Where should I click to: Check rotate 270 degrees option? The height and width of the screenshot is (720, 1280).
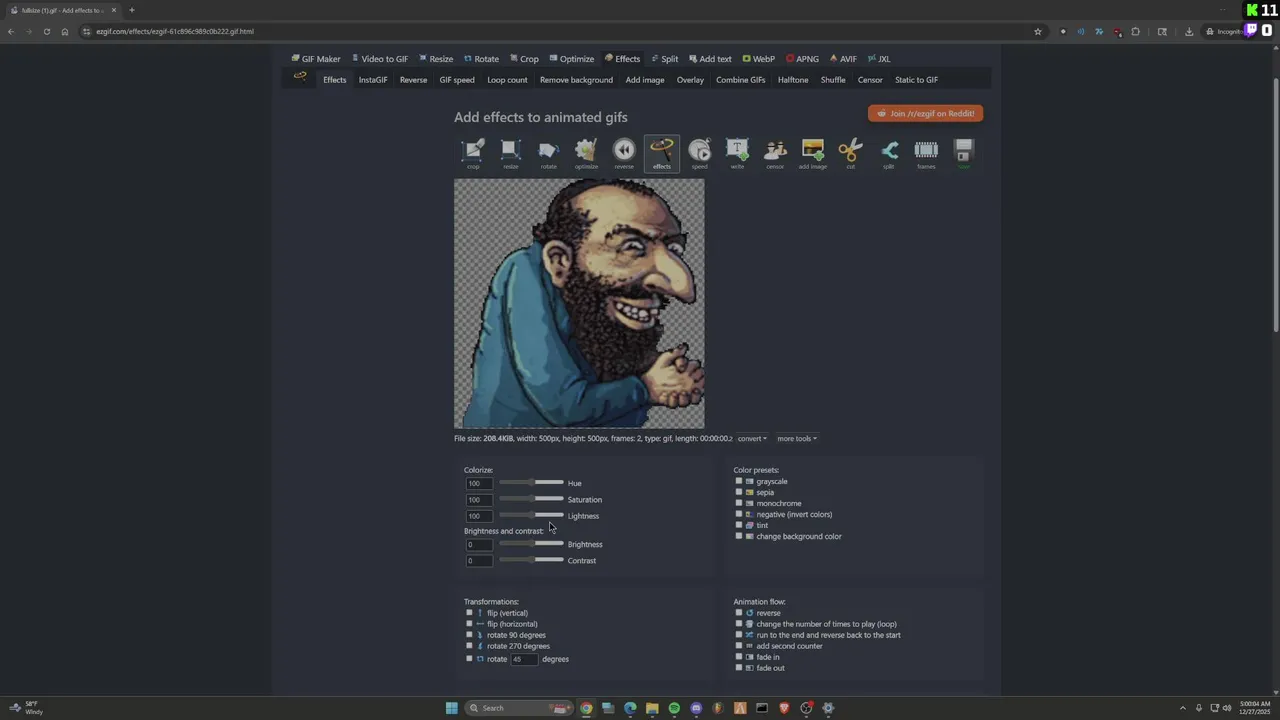click(x=469, y=646)
